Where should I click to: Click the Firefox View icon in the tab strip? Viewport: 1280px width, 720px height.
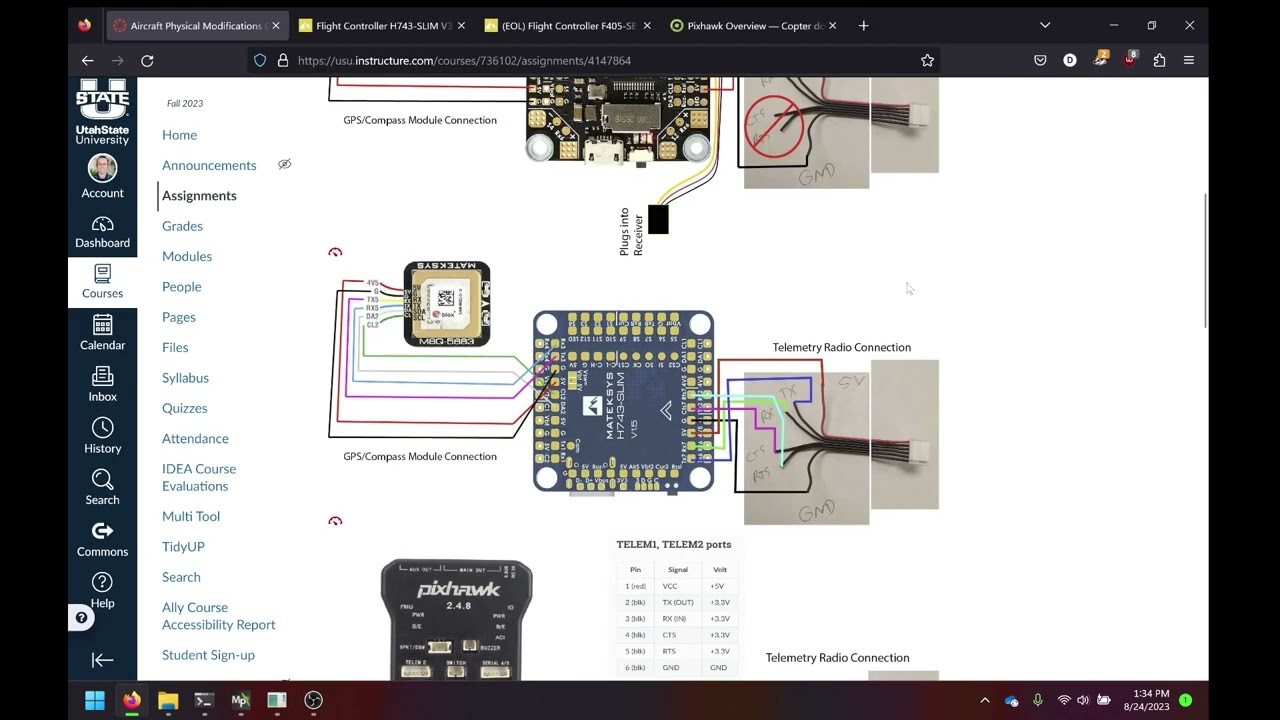tap(84, 25)
